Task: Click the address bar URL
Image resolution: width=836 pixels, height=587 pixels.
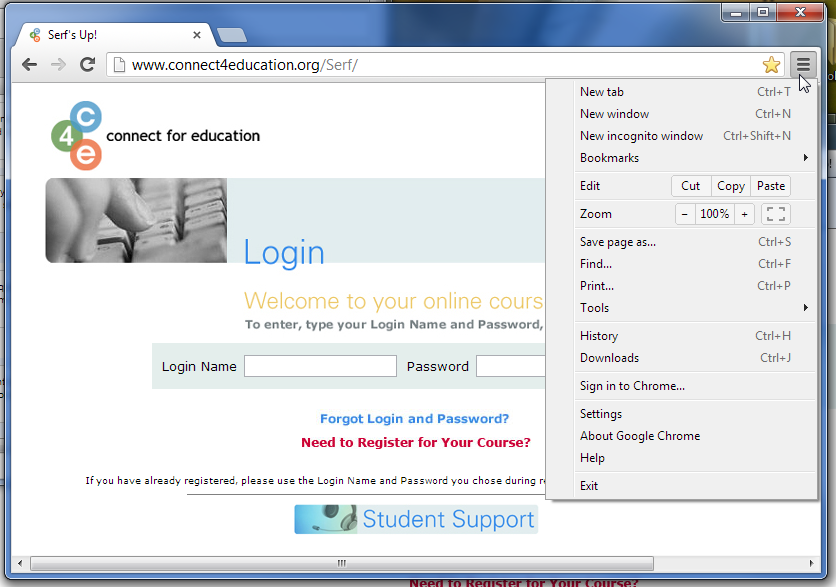Action: [x=245, y=65]
